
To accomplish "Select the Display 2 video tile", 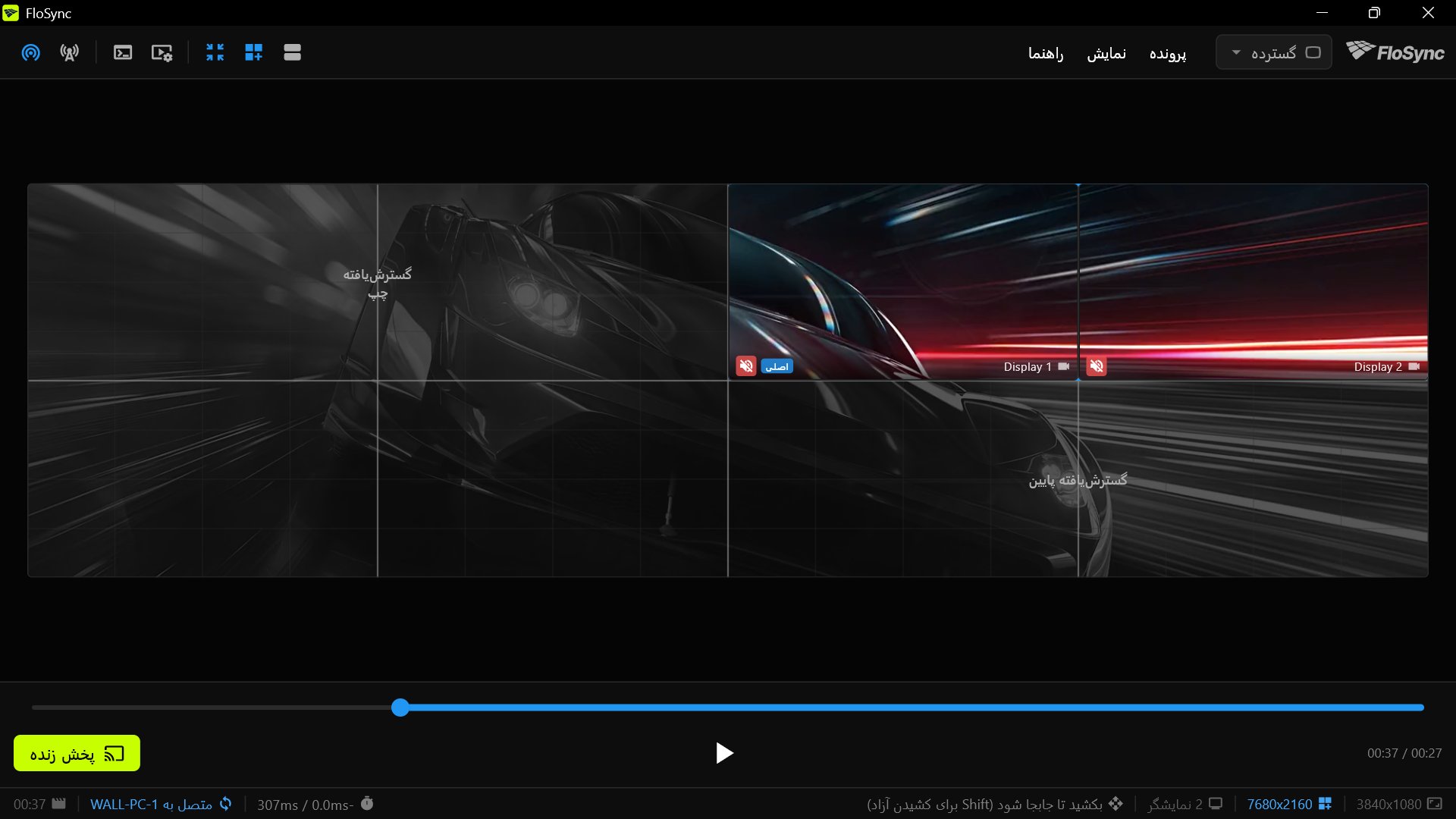I will 1253,282.
